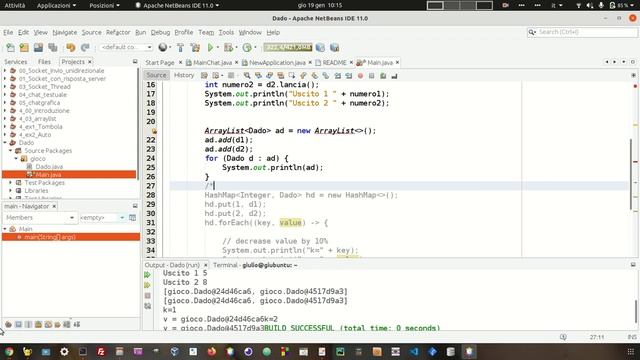This screenshot has height=360, width=640.
Task: Open the File menu
Action: click(x=8, y=32)
